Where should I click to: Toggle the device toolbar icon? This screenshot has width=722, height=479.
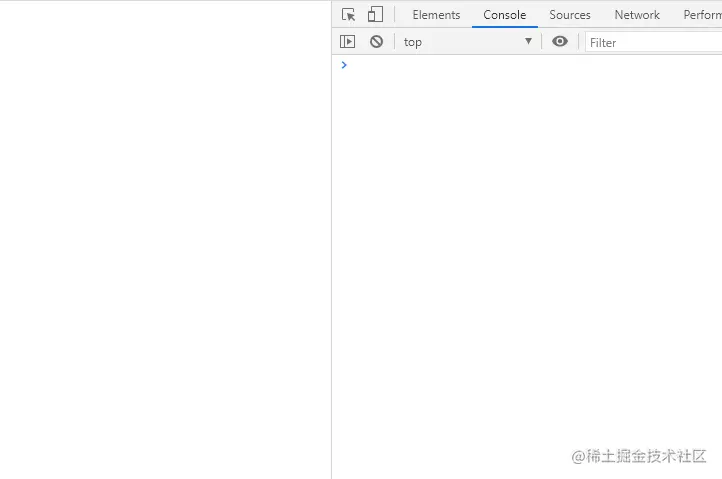(375, 14)
